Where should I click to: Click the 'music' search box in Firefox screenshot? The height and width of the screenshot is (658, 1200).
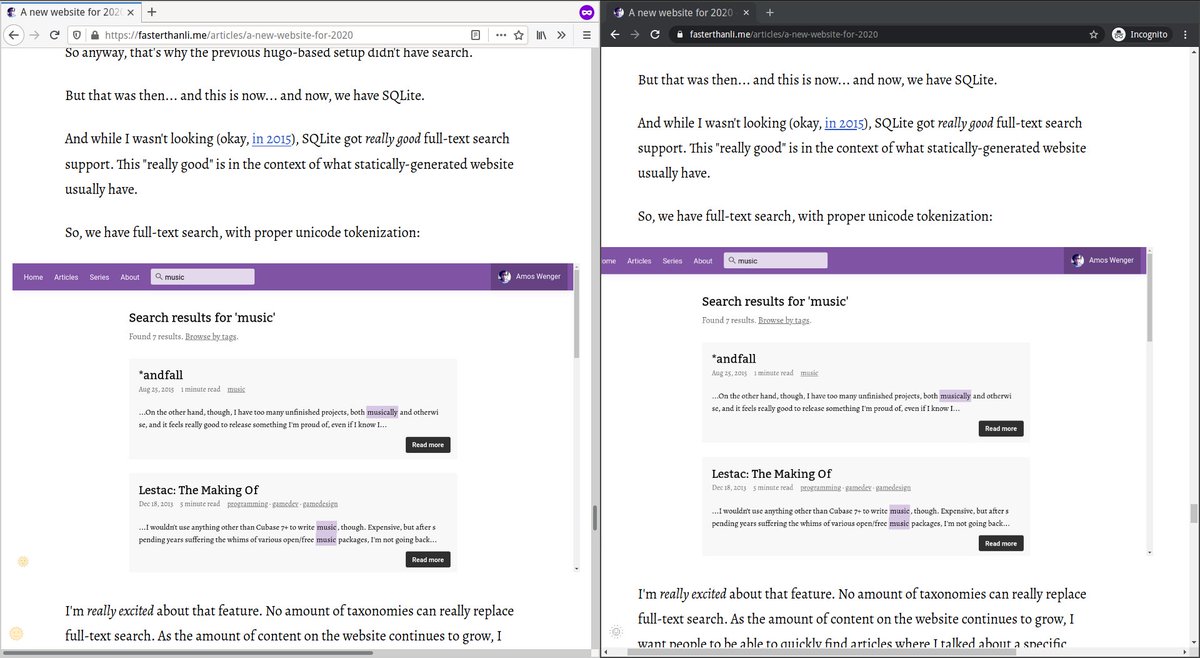[x=203, y=277]
